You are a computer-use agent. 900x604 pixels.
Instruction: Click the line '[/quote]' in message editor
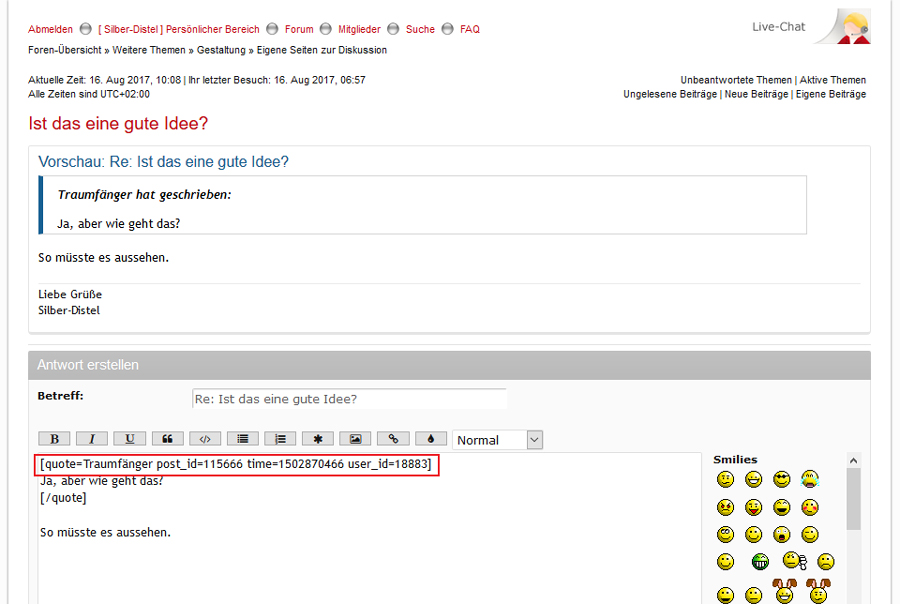click(63, 498)
